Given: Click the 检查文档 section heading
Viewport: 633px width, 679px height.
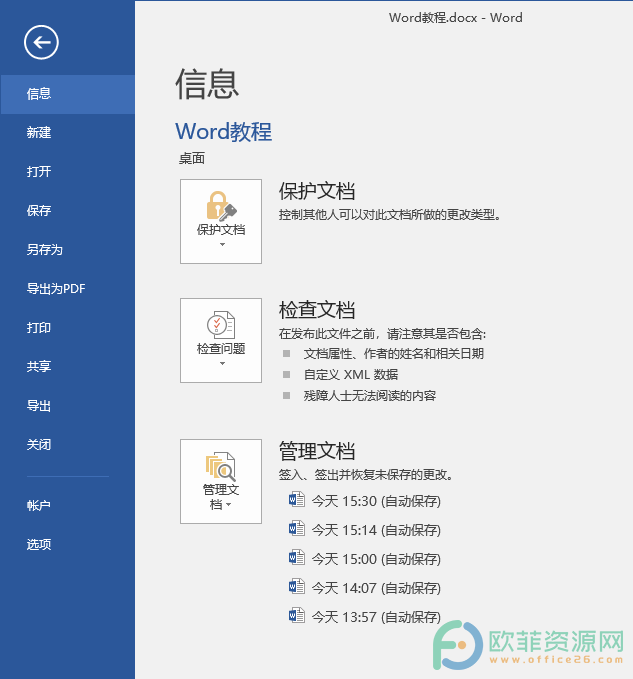Looking at the screenshot, I should click(x=317, y=310).
